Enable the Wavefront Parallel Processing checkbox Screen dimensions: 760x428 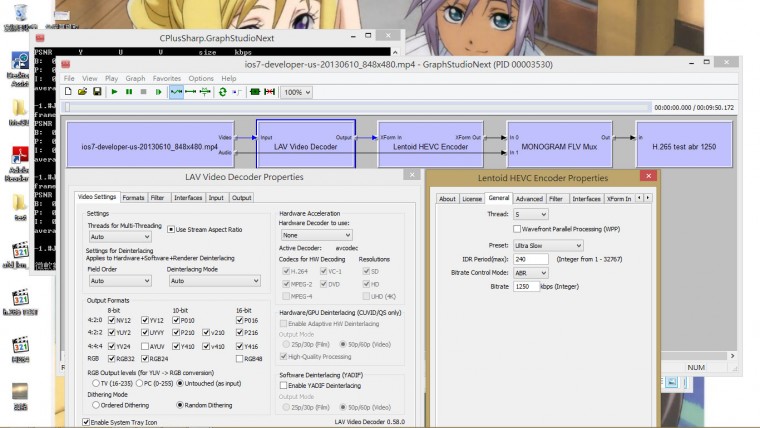pos(516,229)
